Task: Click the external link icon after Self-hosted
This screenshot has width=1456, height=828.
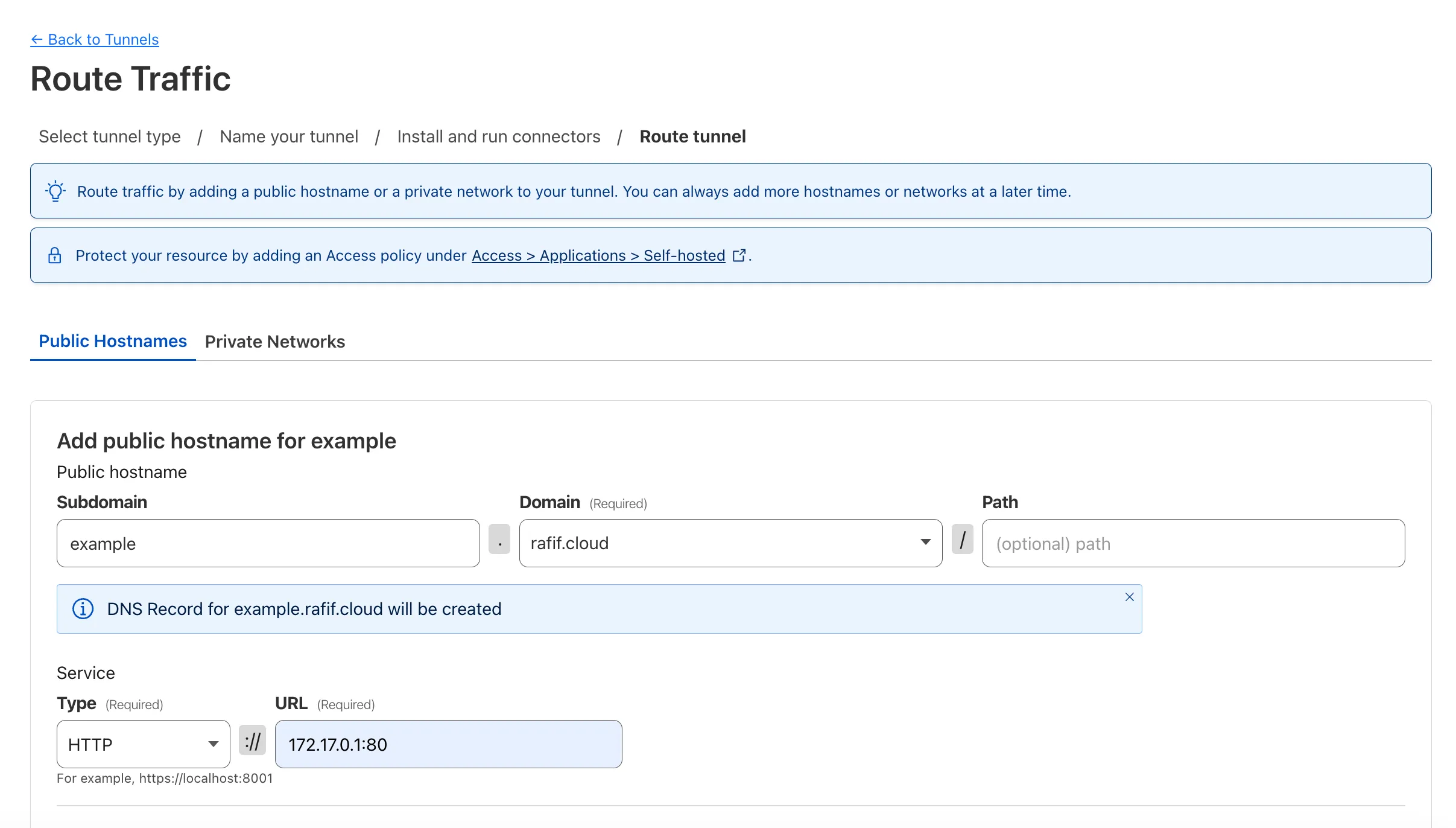Action: (x=739, y=255)
